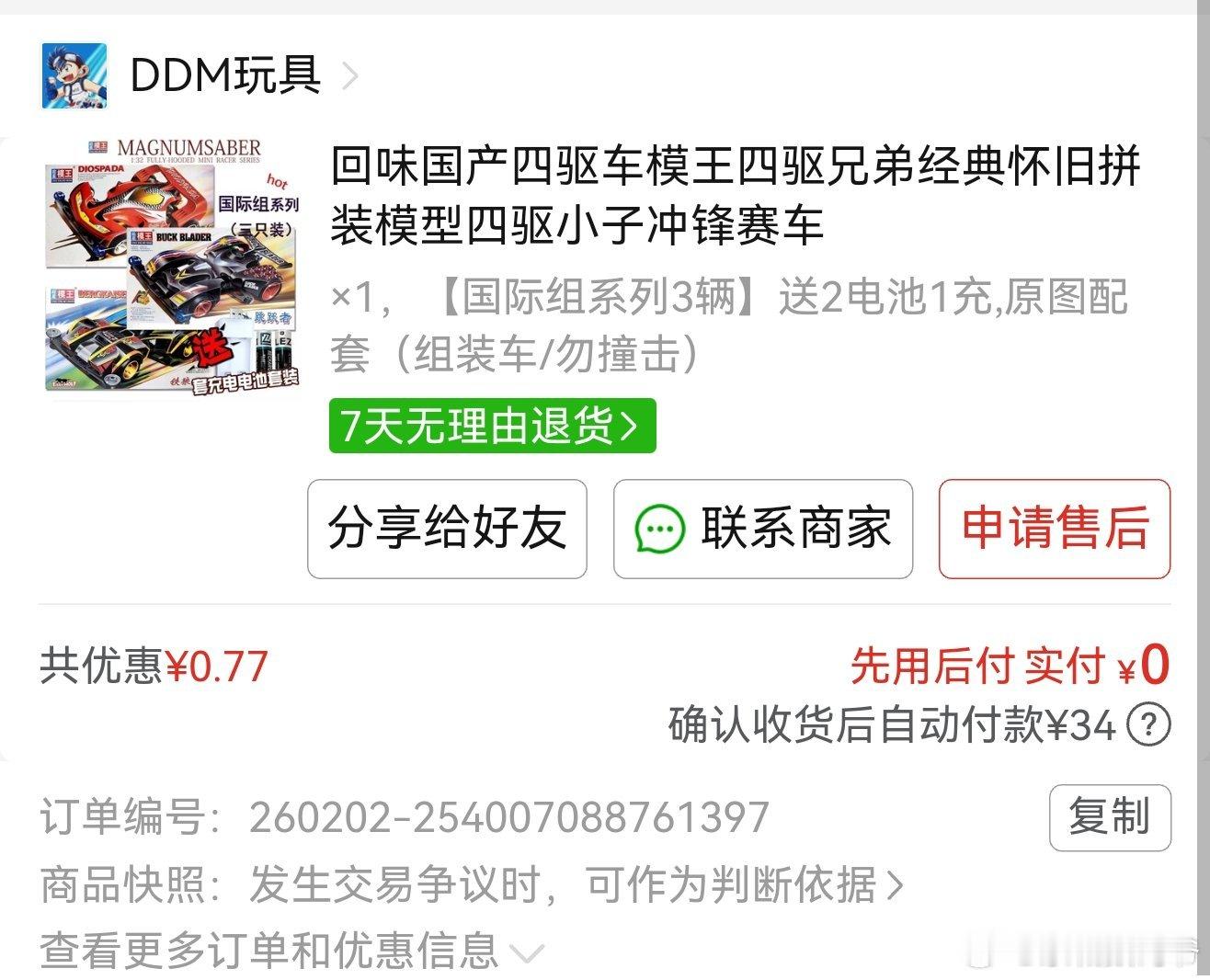This screenshot has width=1210, height=980.
Task: Open the 7天无理由退货 green tag
Action: tap(492, 426)
